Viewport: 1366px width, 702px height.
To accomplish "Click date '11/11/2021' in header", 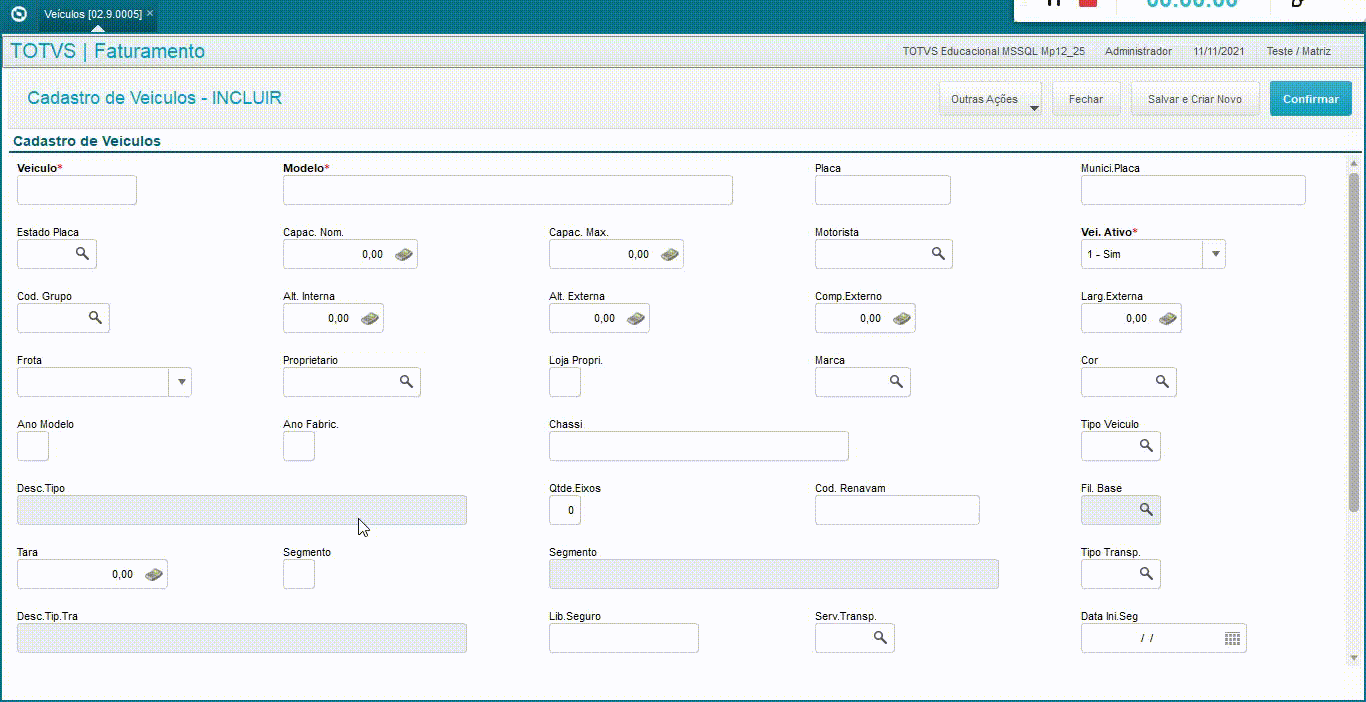I will 1219,51.
